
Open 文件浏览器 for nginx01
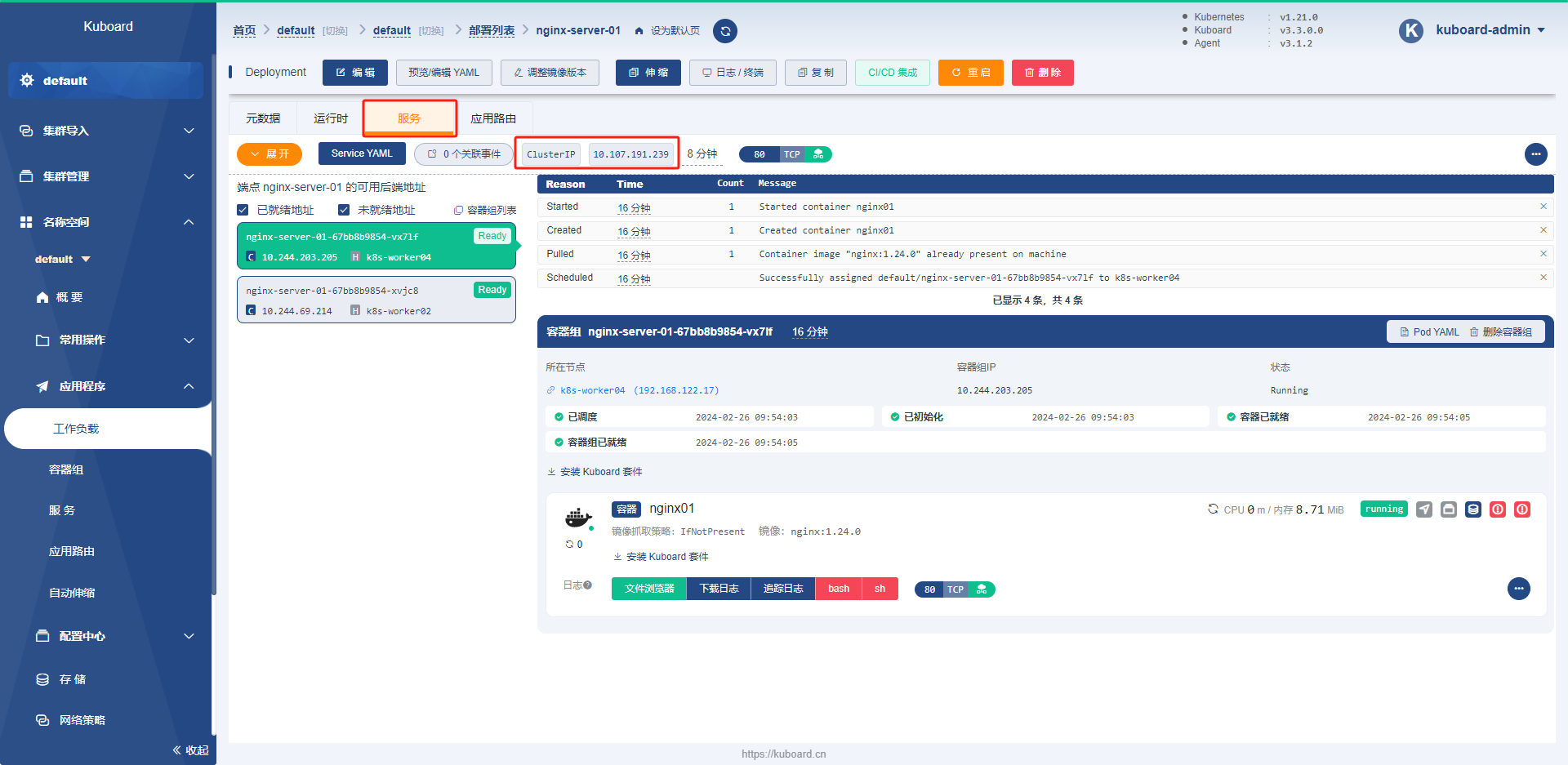tap(649, 589)
